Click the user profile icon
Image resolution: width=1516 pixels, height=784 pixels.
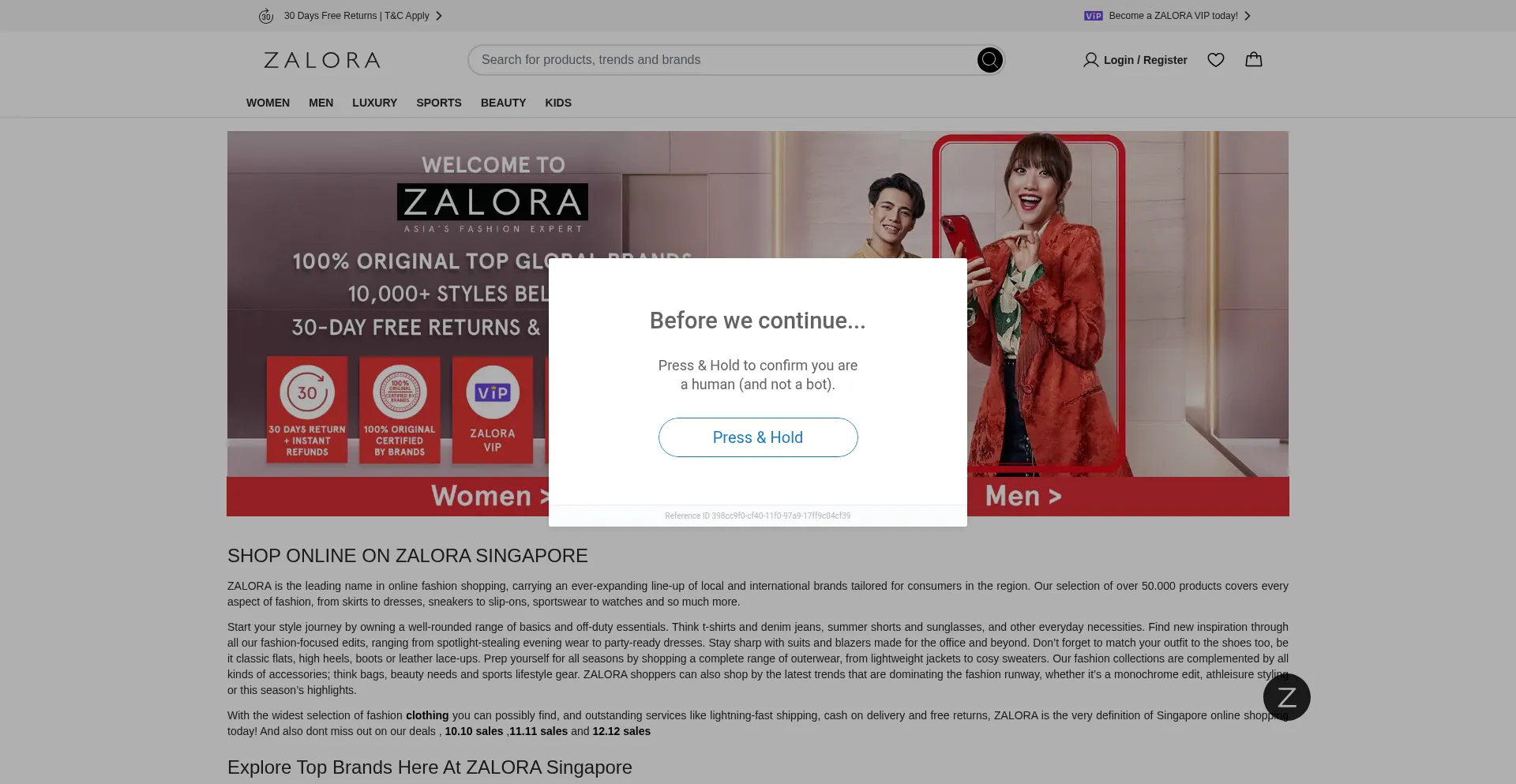[x=1090, y=60]
